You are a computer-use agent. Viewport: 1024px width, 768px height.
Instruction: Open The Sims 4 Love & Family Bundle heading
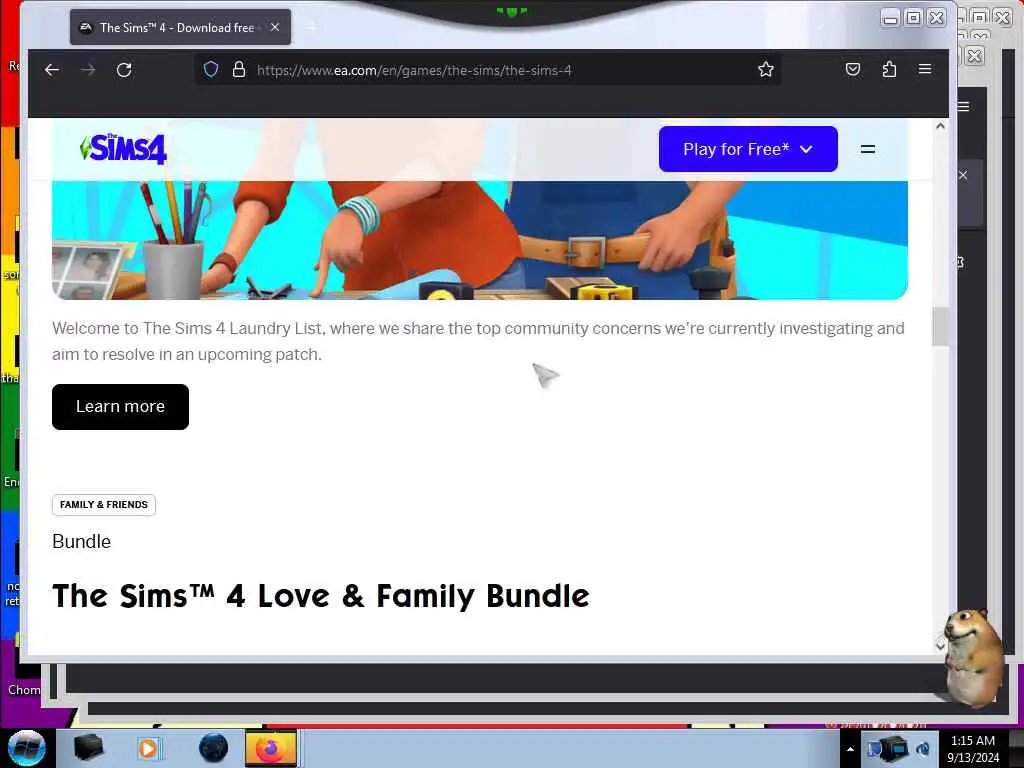[x=321, y=596]
